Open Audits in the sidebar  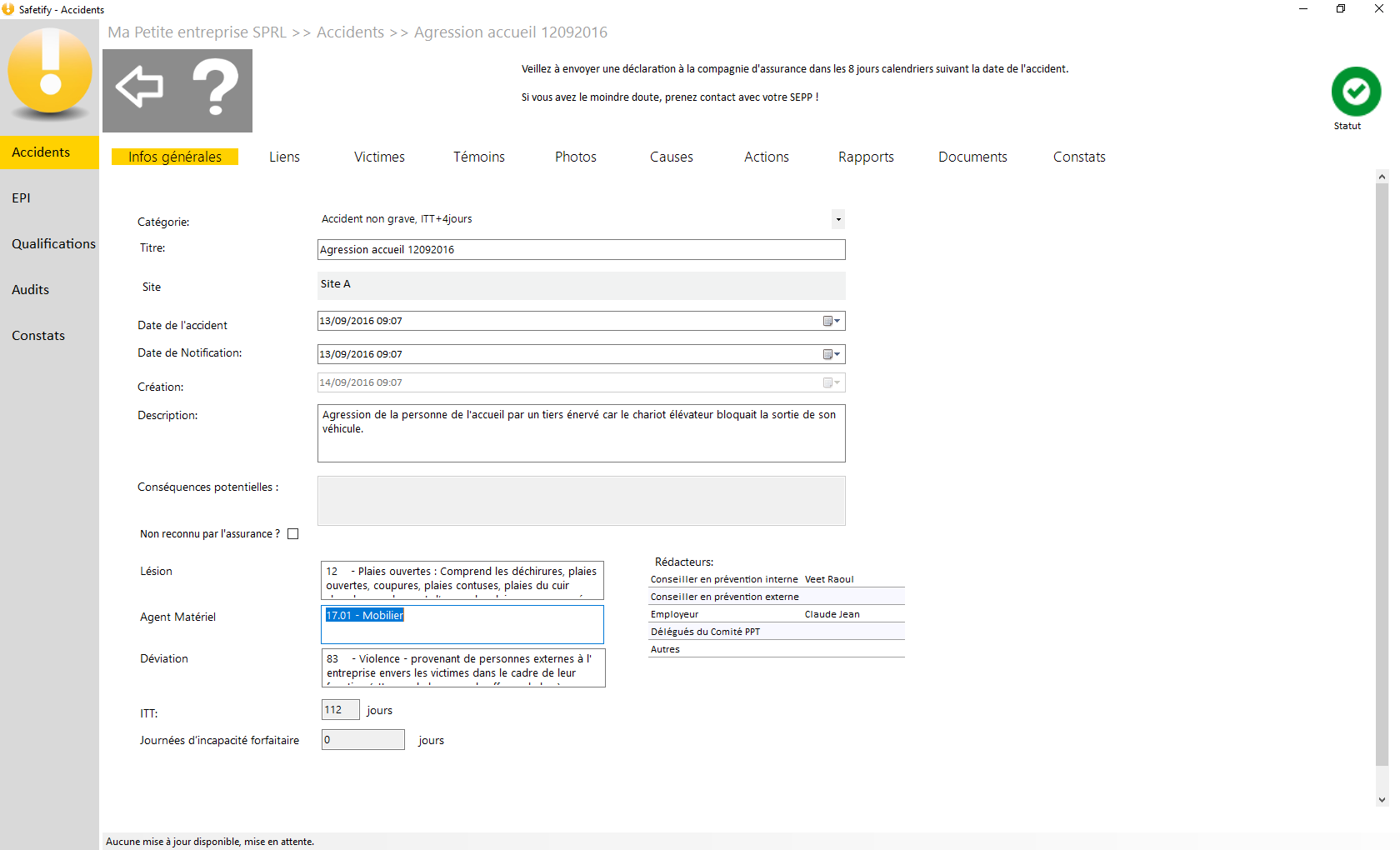click(49, 290)
